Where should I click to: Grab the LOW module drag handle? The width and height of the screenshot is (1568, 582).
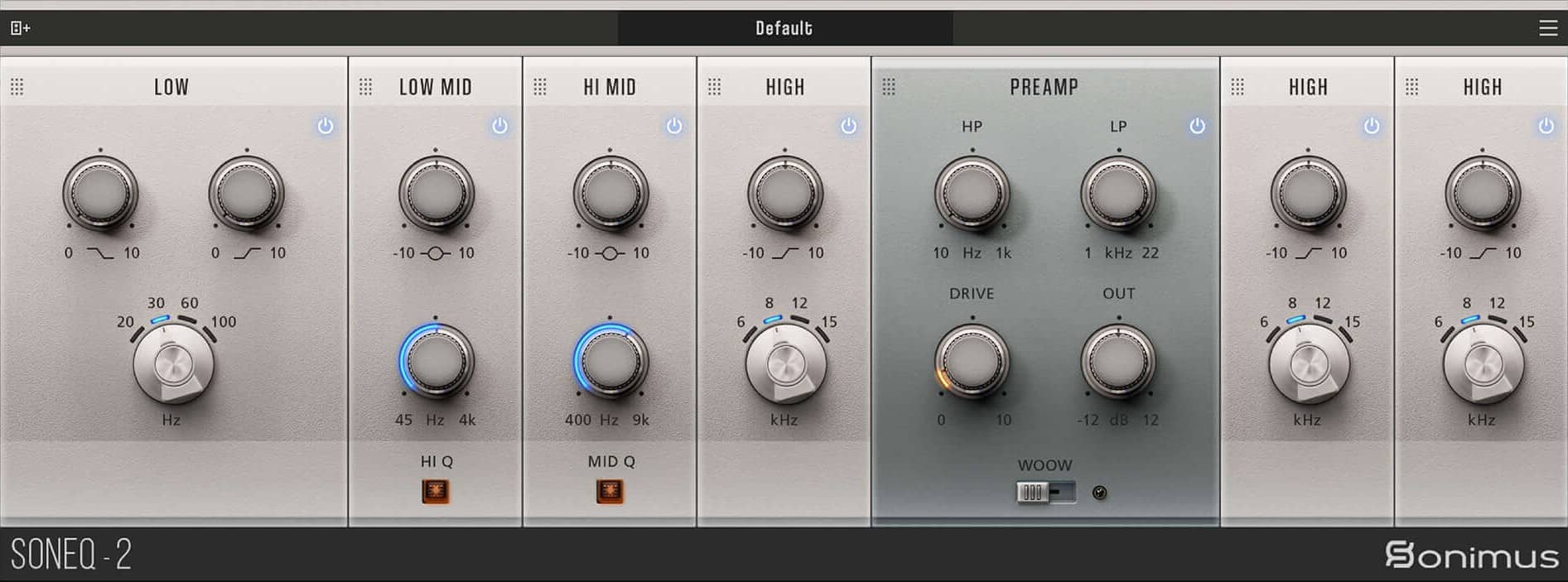point(17,87)
